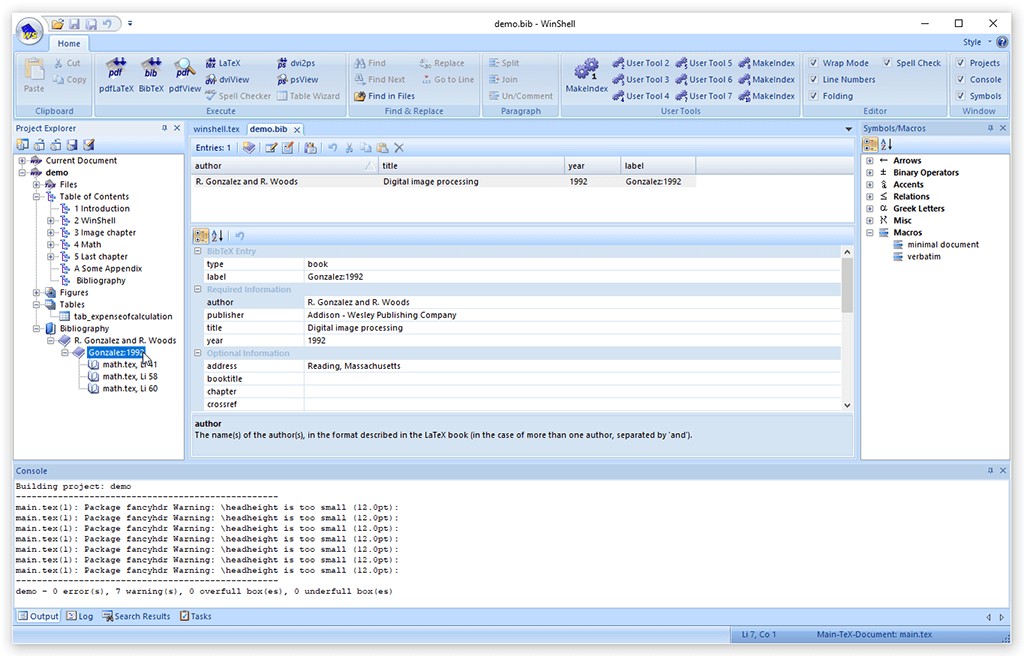Click the pdfLaTeX compile icon
Screen dimensions: 1024x656
coord(116,72)
